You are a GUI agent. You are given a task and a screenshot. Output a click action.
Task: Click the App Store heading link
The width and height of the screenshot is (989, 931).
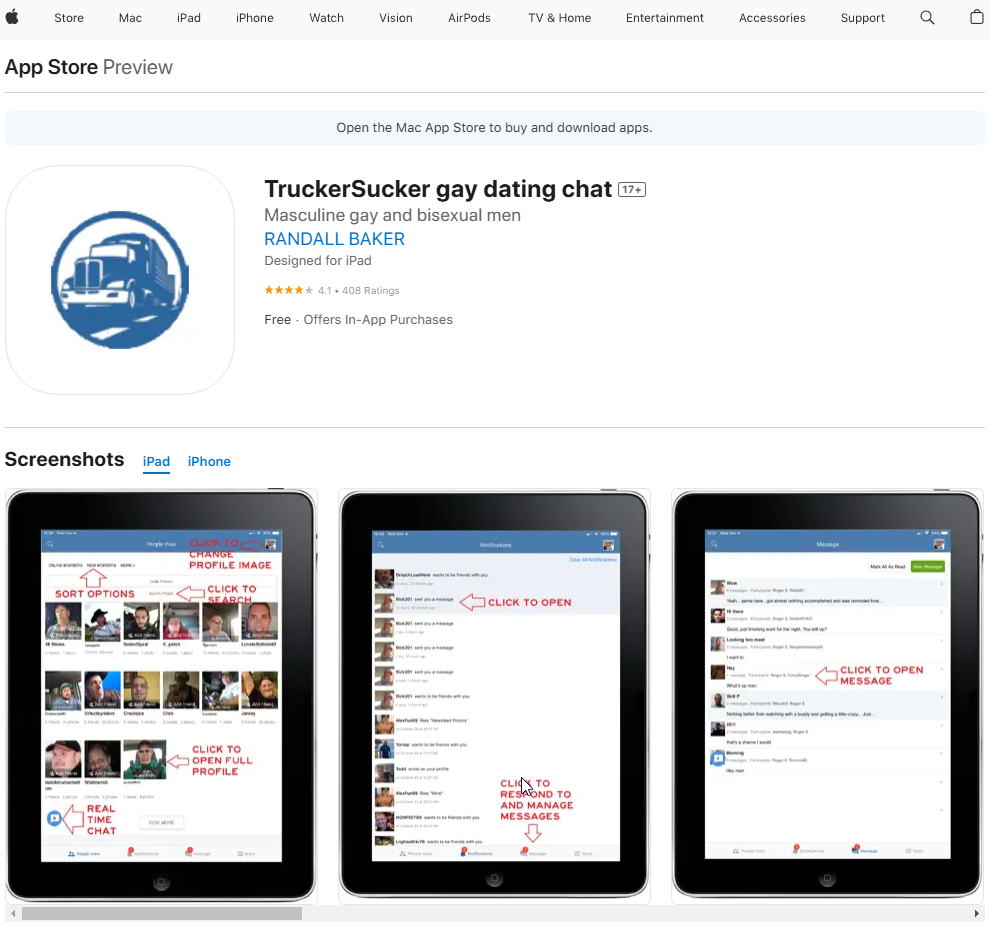click(x=51, y=67)
